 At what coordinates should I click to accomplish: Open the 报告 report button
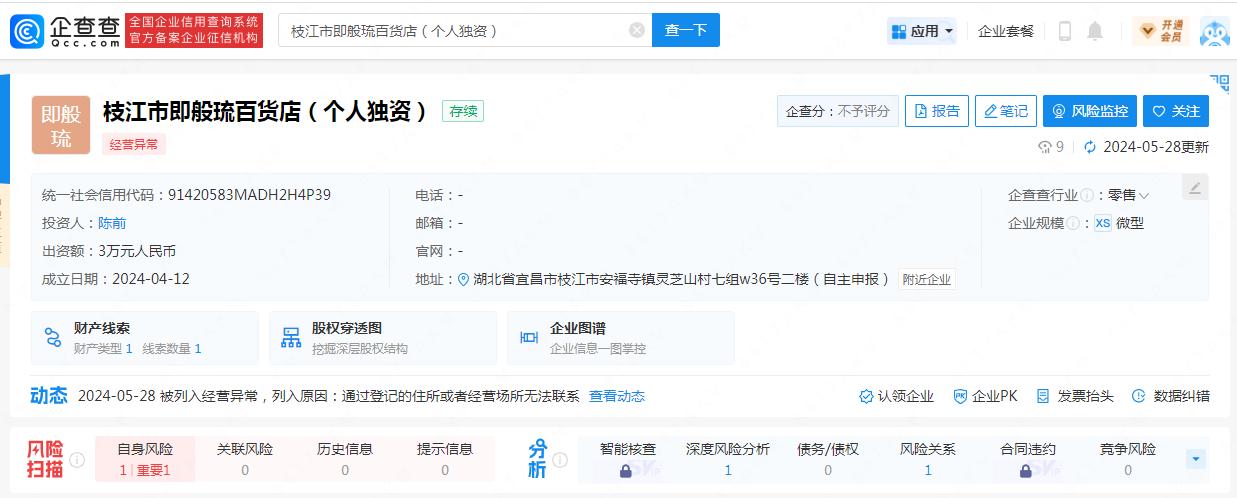coord(936,111)
